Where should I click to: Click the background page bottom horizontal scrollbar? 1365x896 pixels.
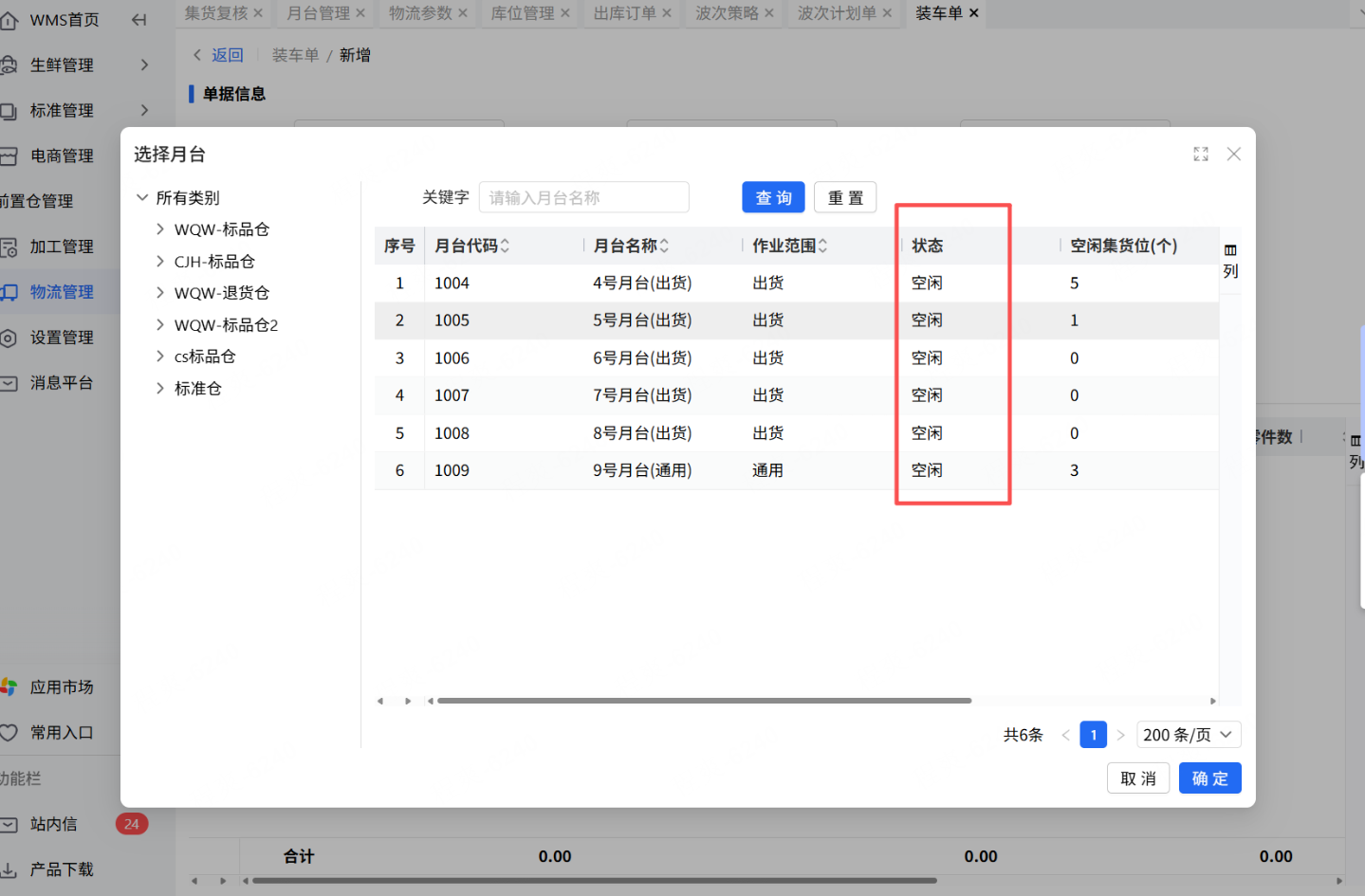pos(595,881)
